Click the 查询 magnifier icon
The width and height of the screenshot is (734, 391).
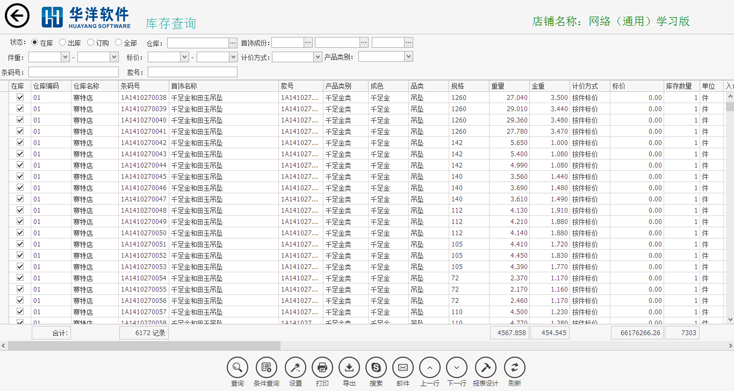tap(237, 368)
